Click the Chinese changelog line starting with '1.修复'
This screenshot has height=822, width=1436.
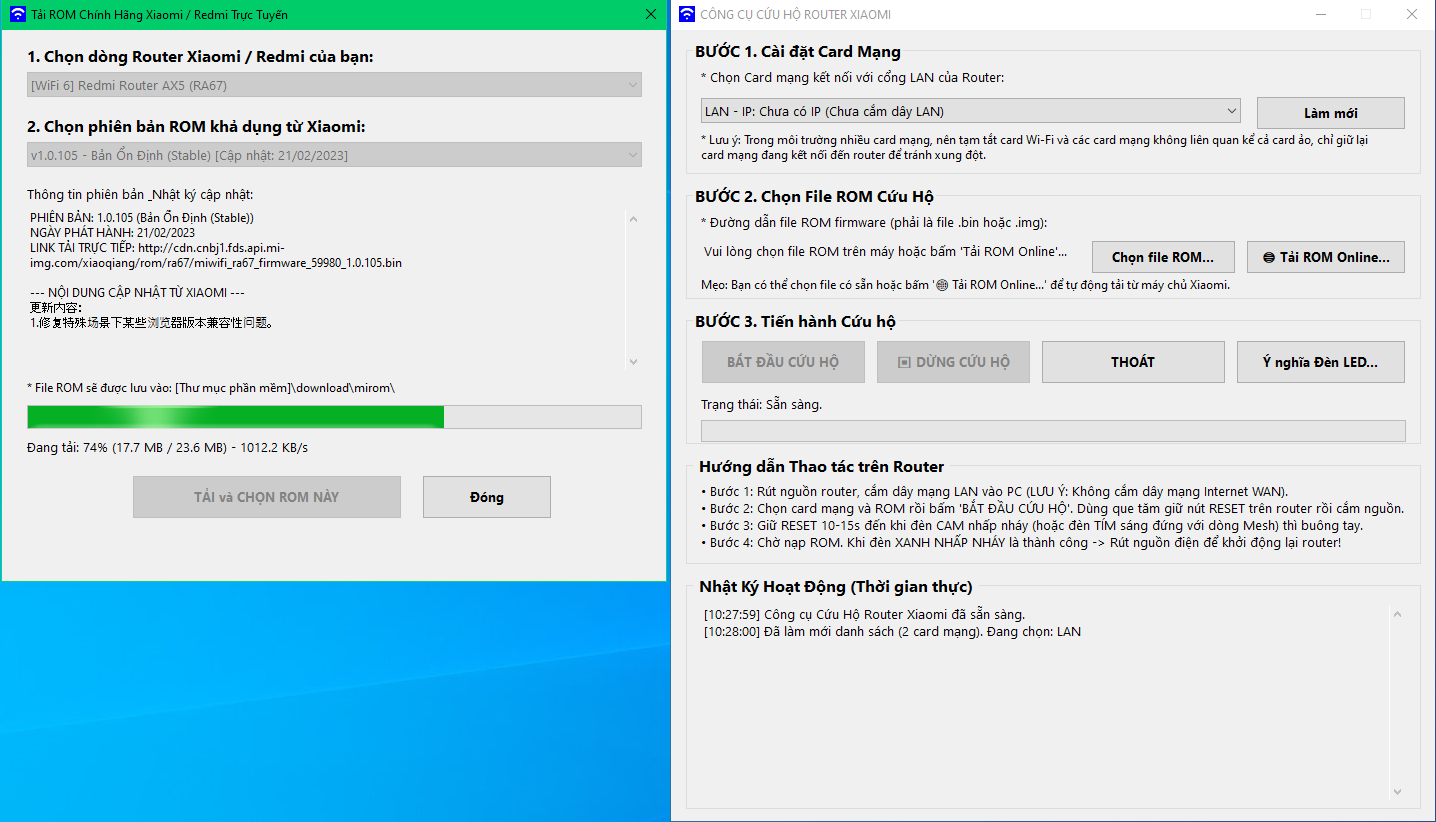(x=151, y=323)
